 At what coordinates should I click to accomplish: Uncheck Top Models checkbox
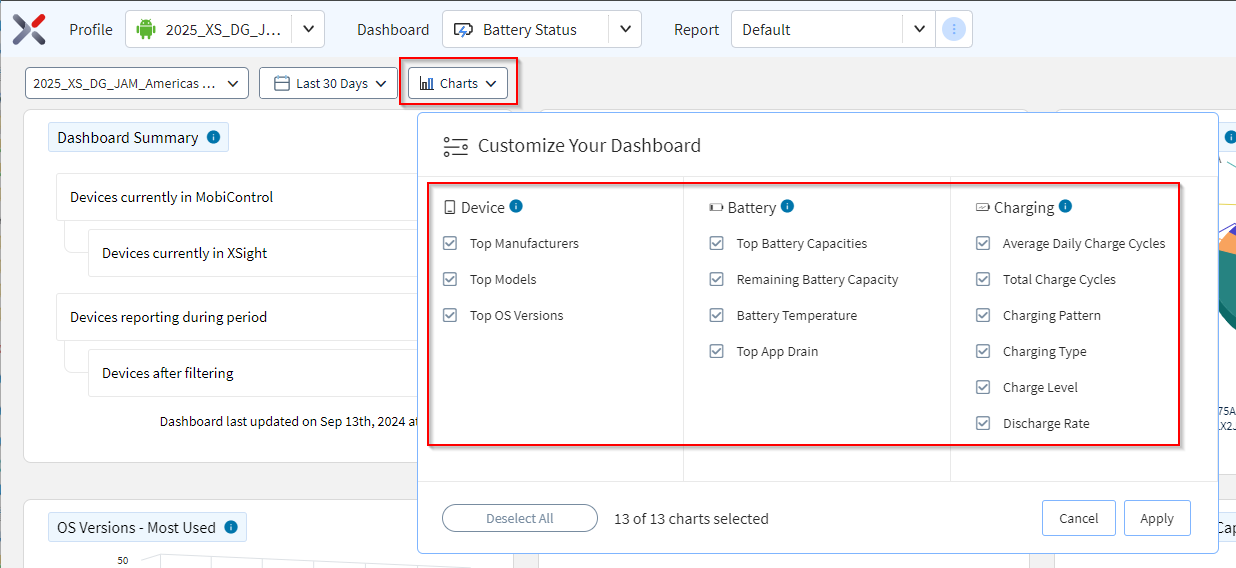(450, 279)
